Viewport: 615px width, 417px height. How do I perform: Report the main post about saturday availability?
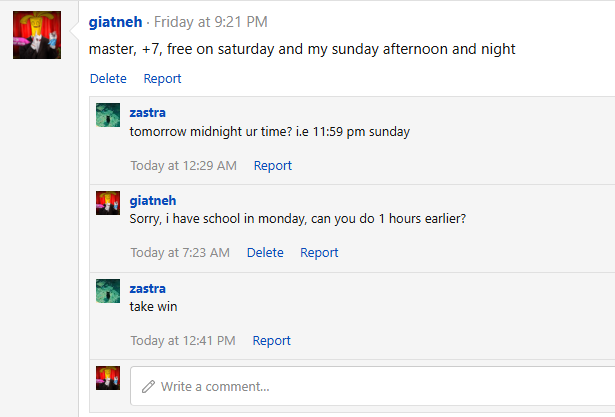(x=162, y=78)
